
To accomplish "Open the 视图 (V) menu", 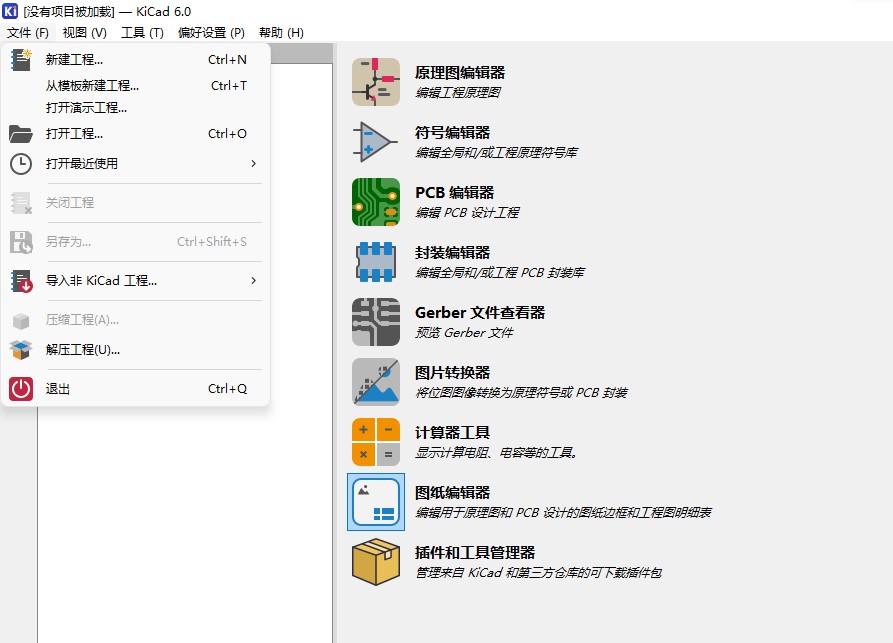I will (84, 32).
